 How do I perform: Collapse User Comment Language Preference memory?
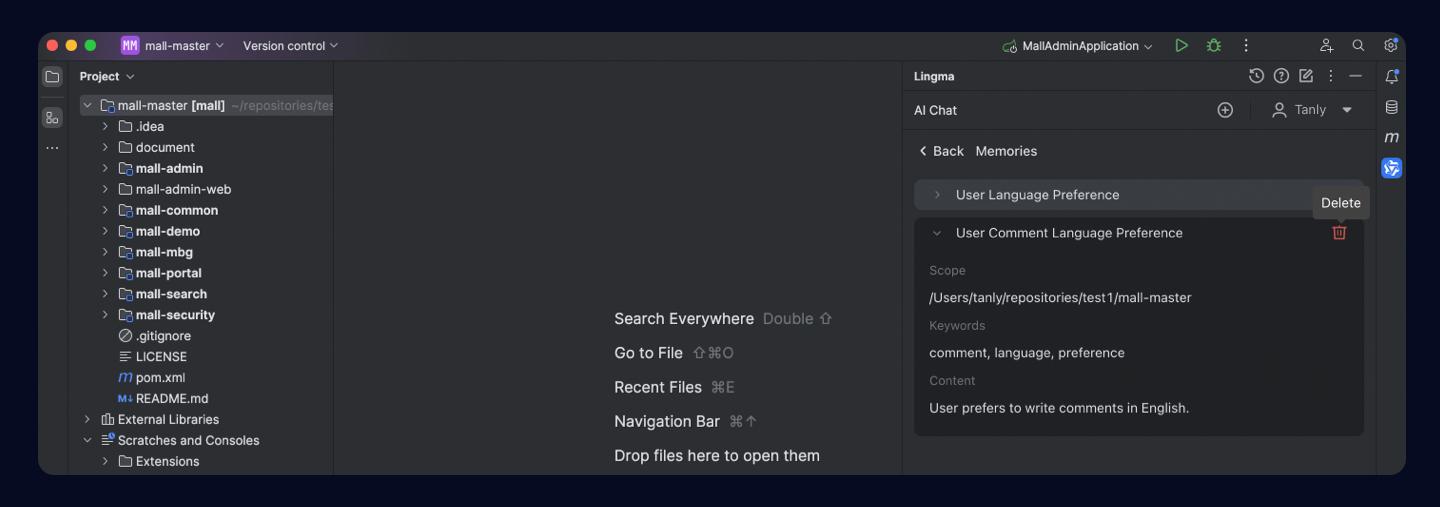click(x=937, y=233)
